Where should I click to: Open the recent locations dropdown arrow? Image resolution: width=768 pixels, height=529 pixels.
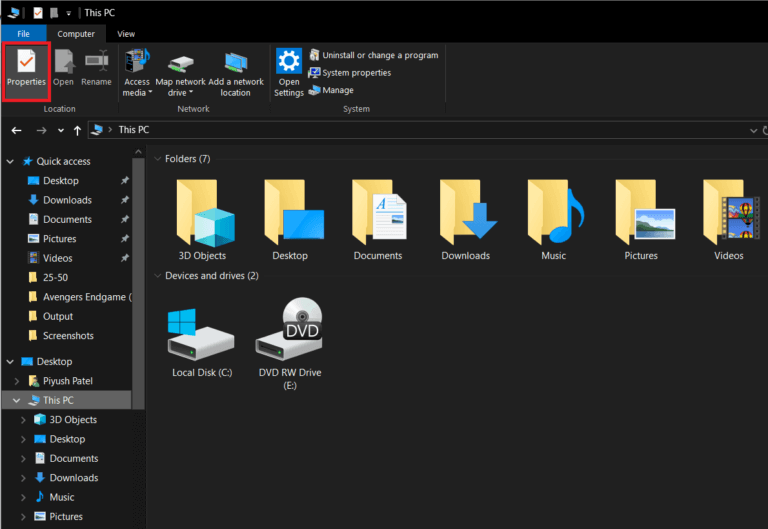pos(61,130)
